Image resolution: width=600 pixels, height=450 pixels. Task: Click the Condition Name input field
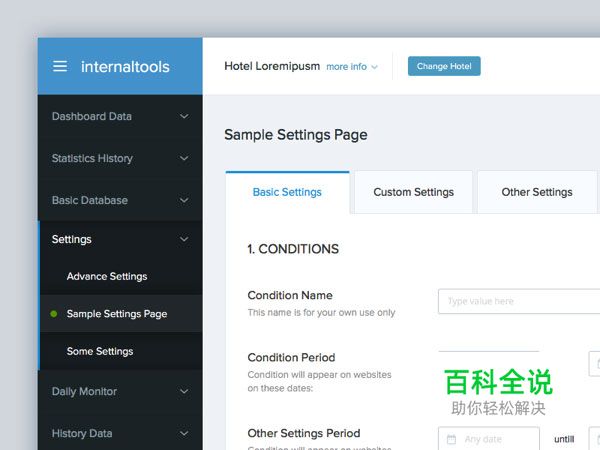point(518,301)
